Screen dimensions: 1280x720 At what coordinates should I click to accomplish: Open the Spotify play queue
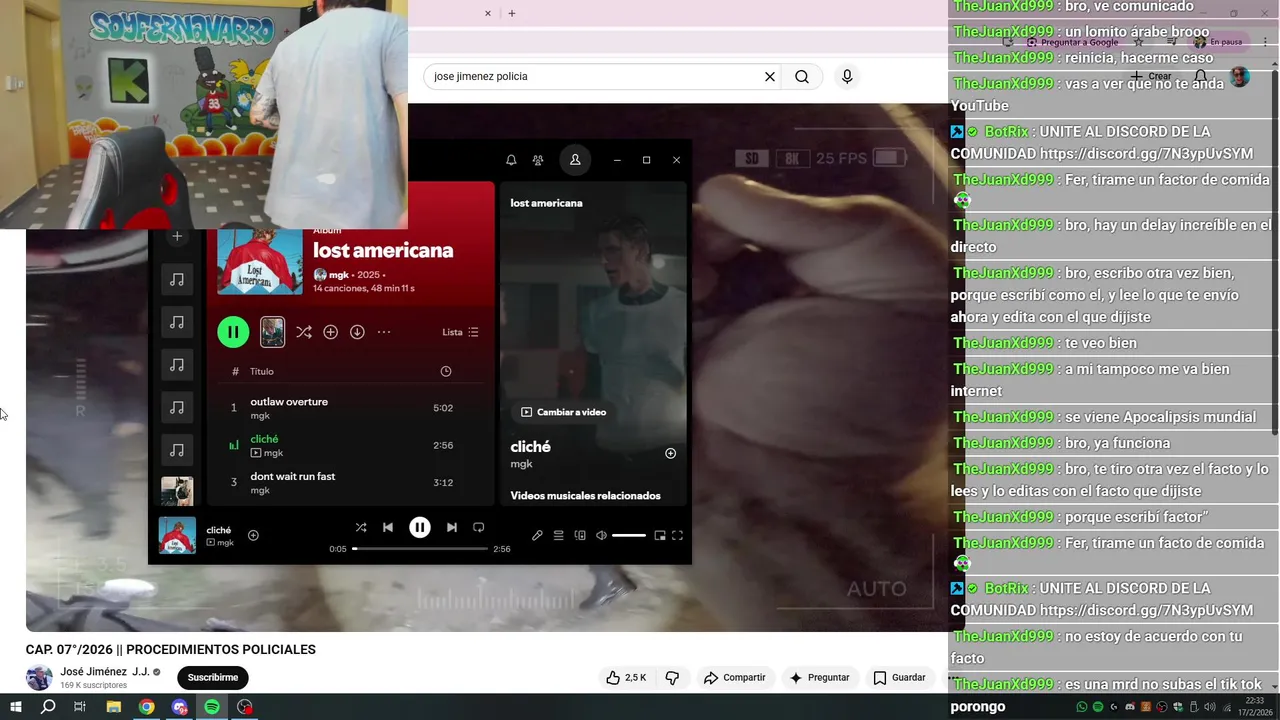coord(559,536)
